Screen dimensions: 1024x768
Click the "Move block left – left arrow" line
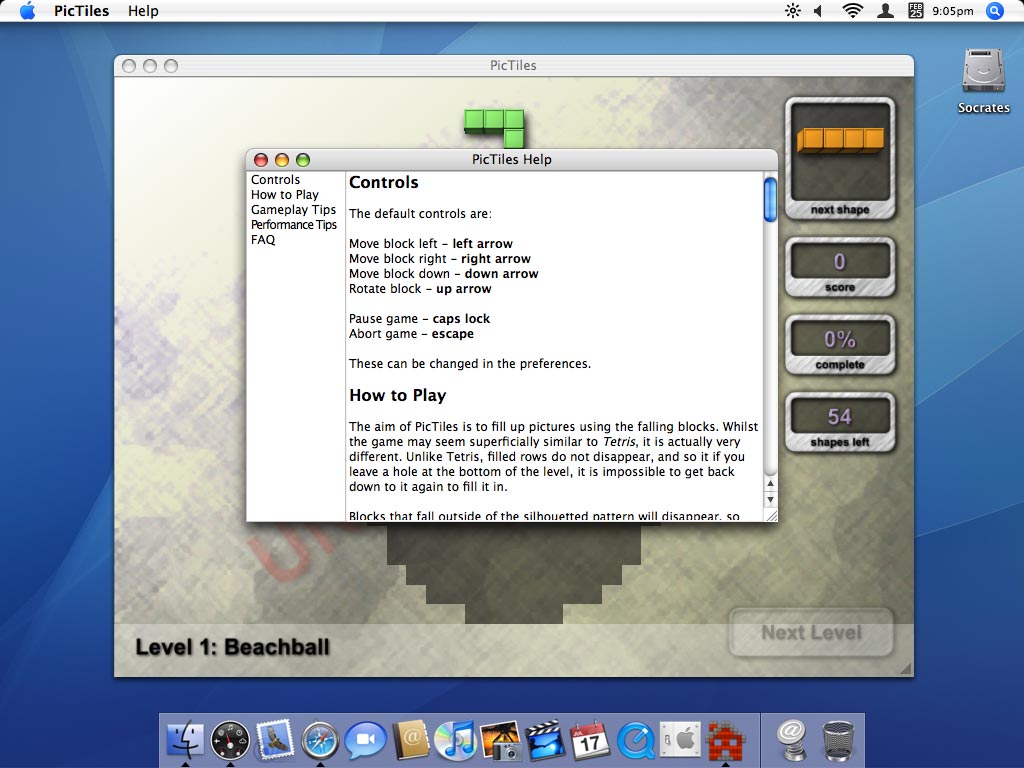[x=431, y=244]
